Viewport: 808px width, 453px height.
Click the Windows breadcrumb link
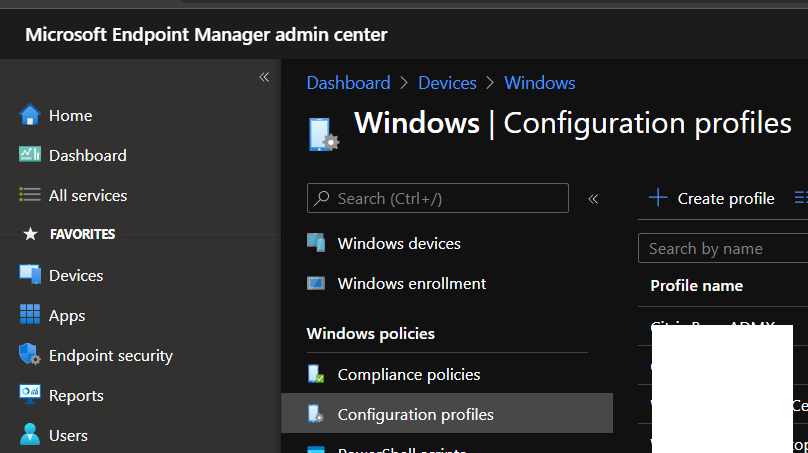click(540, 83)
